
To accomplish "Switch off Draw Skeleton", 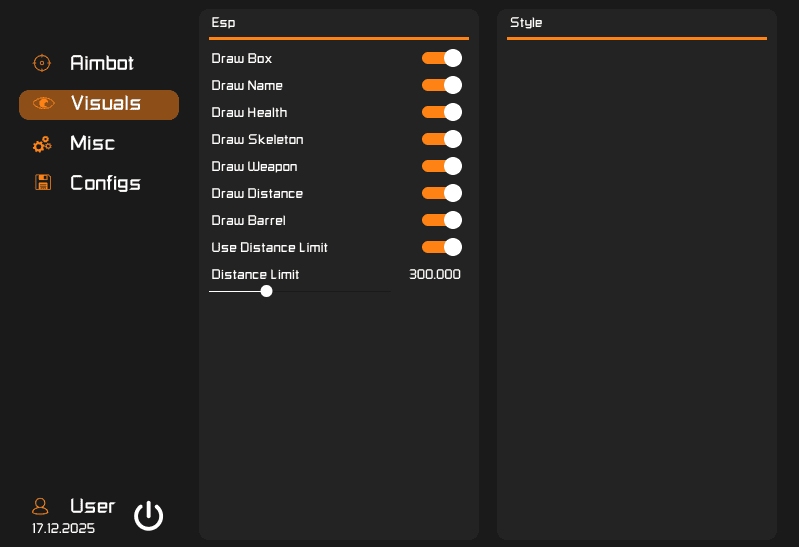I will (x=441, y=139).
